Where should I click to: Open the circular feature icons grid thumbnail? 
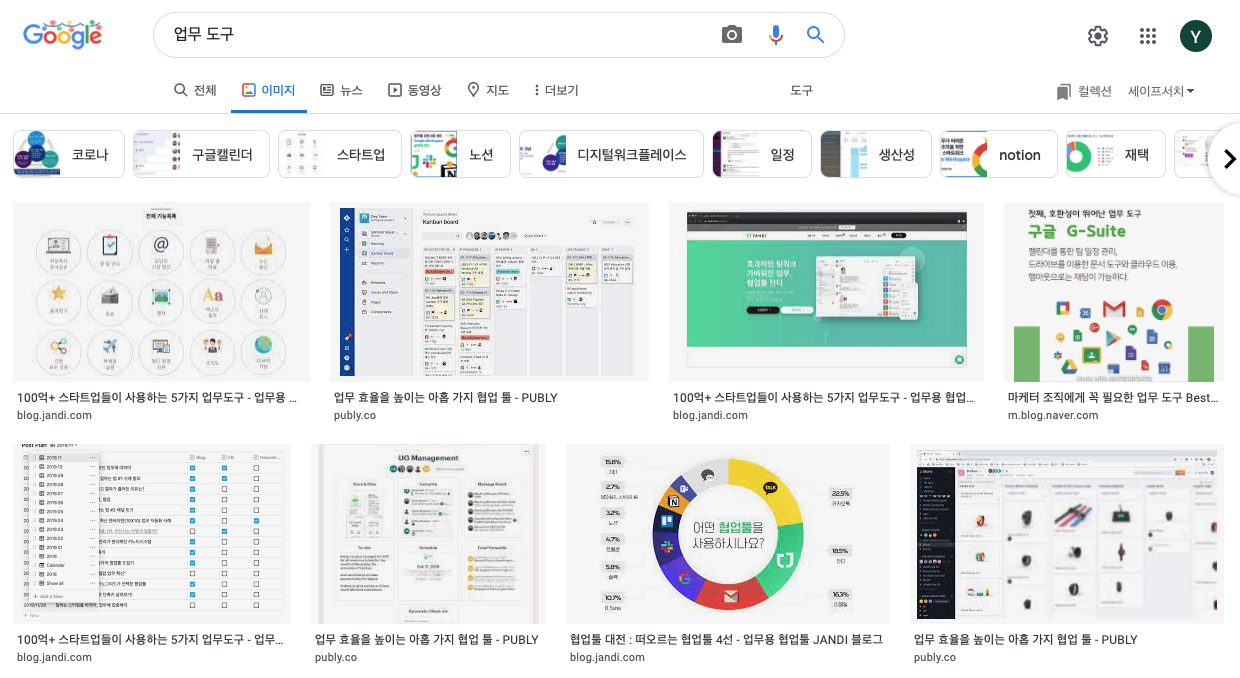(x=161, y=292)
